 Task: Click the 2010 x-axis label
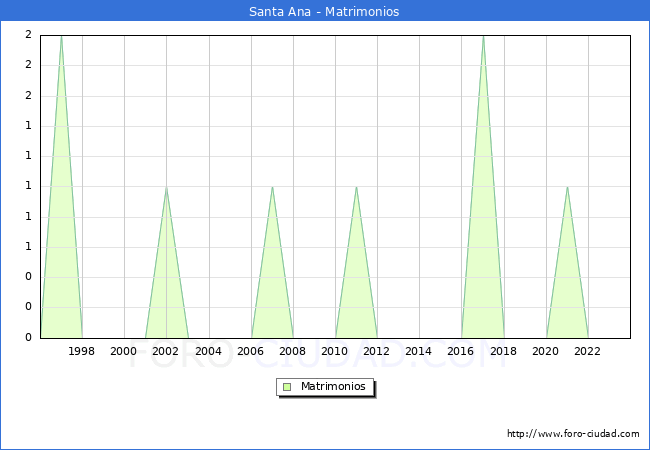click(x=335, y=351)
